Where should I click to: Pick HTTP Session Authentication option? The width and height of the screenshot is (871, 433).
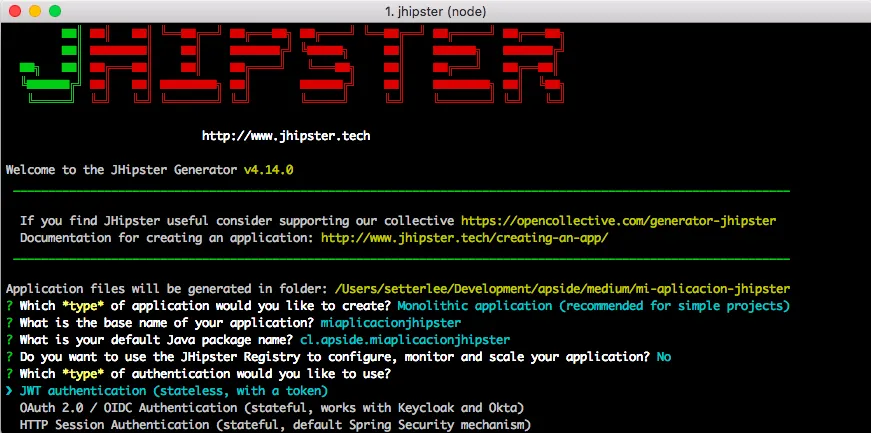[275, 425]
